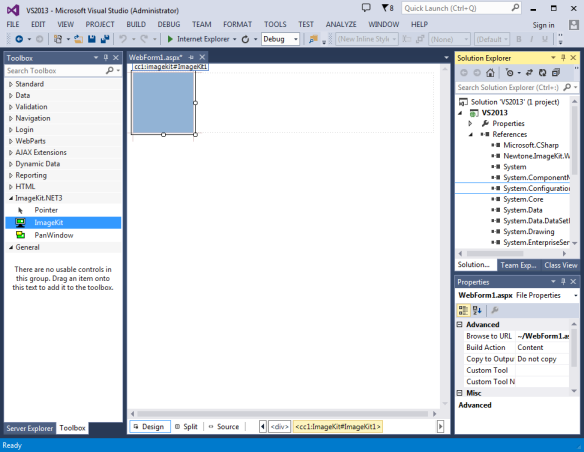Expand the Properties node in Solution Explorer
584x452 pixels.
[470, 124]
